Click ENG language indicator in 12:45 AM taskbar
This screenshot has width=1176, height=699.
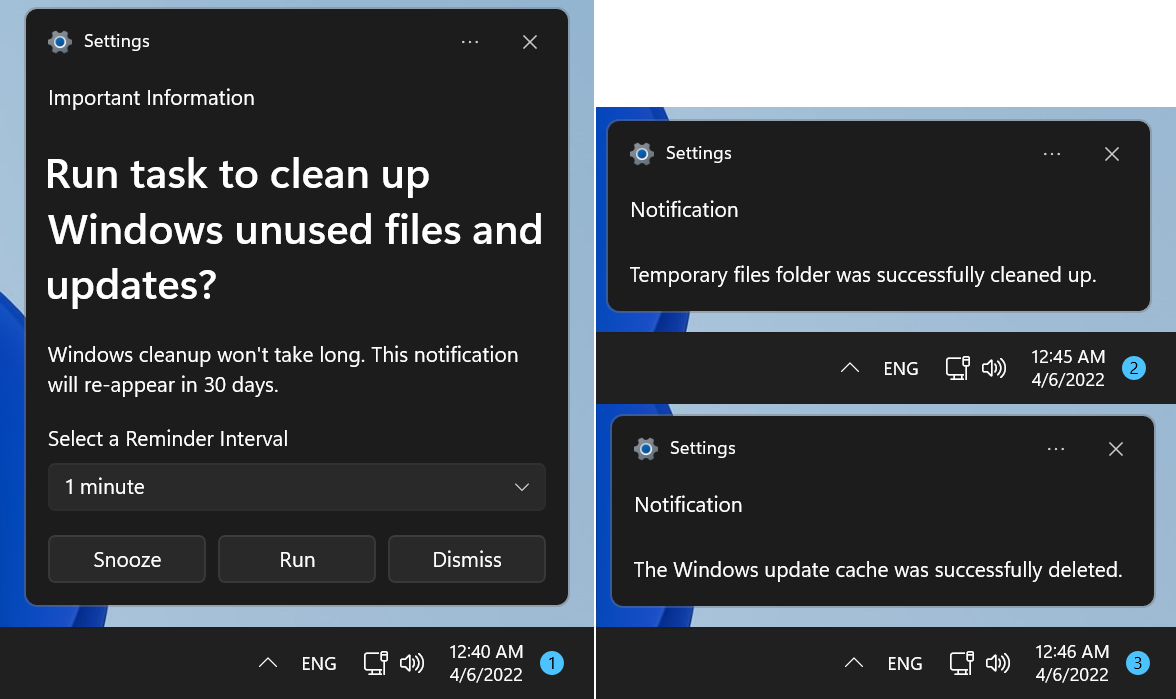point(901,368)
